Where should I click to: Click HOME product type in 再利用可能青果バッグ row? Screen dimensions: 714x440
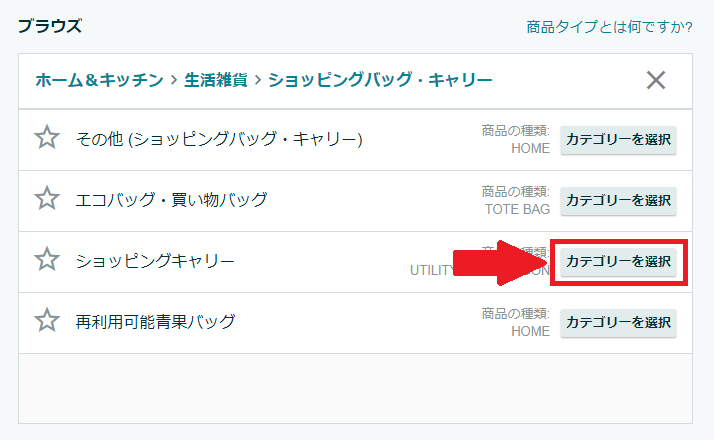click(530, 331)
